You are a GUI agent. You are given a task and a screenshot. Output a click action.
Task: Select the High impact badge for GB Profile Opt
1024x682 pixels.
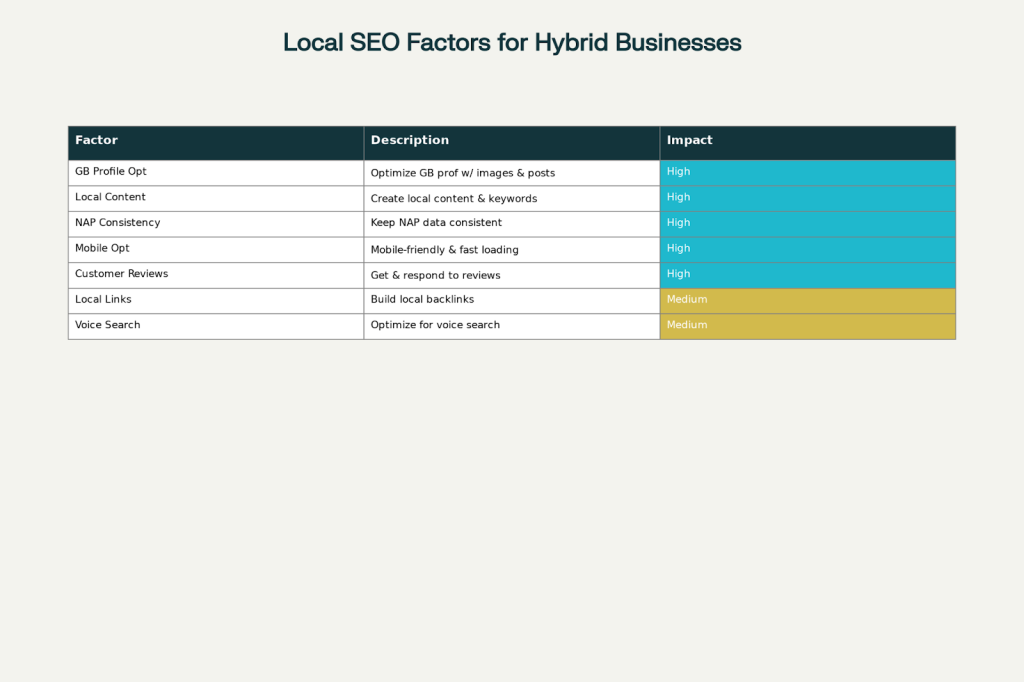(807, 171)
